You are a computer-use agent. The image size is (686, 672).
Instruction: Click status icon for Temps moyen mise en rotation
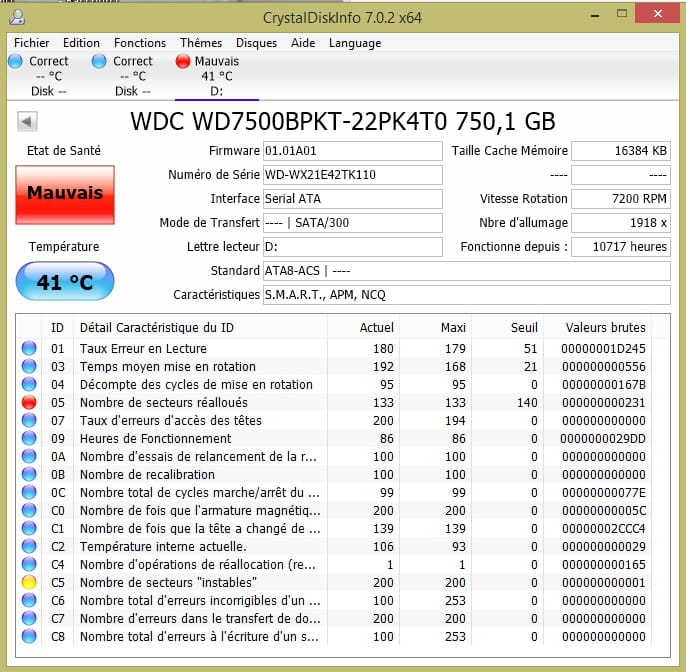click(29, 366)
